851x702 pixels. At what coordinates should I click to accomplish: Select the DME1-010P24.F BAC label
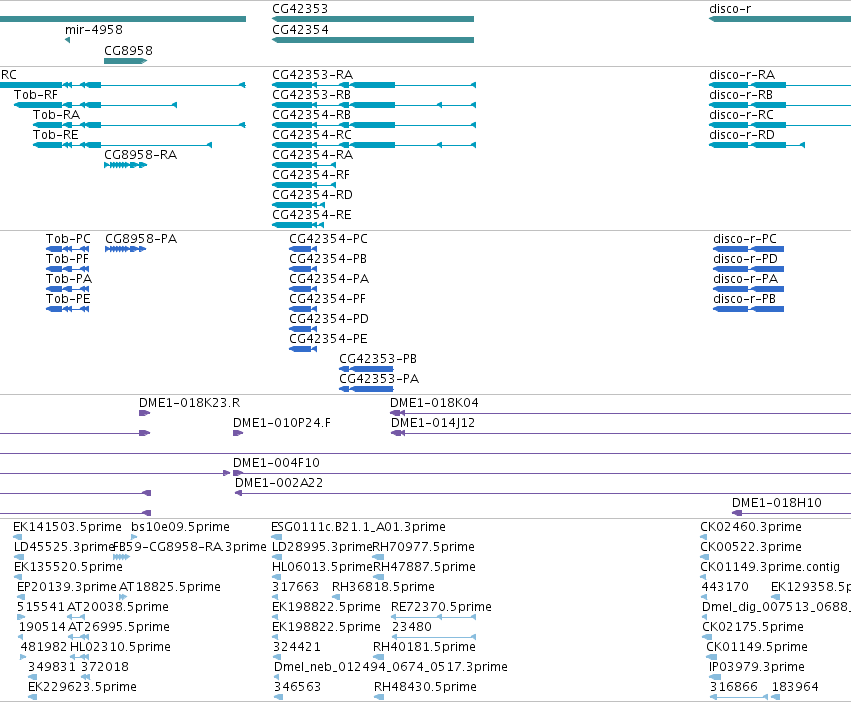click(282, 423)
